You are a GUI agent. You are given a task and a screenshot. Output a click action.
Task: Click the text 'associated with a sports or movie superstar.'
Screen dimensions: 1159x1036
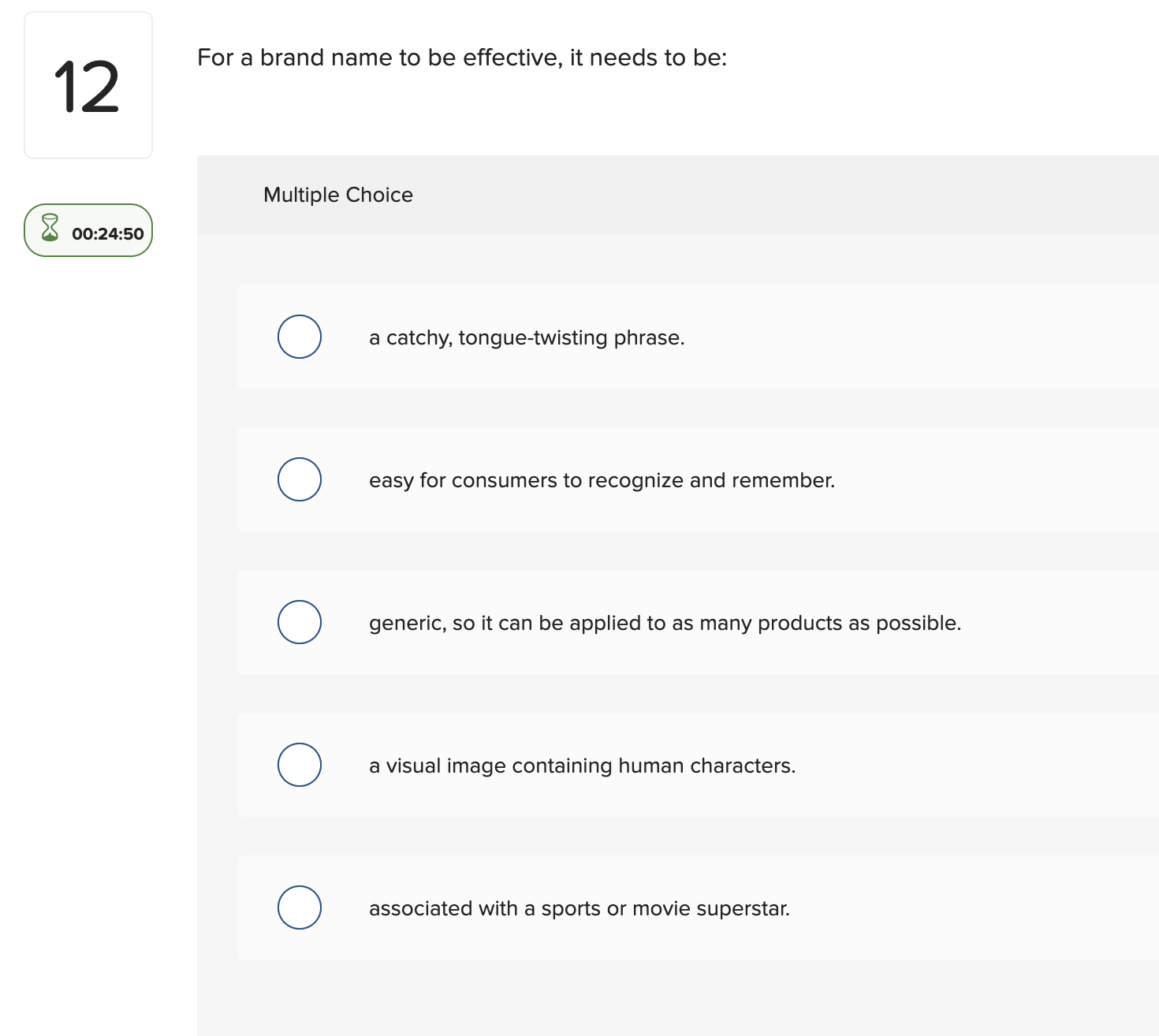pyautogui.click(x=579, y=908)
